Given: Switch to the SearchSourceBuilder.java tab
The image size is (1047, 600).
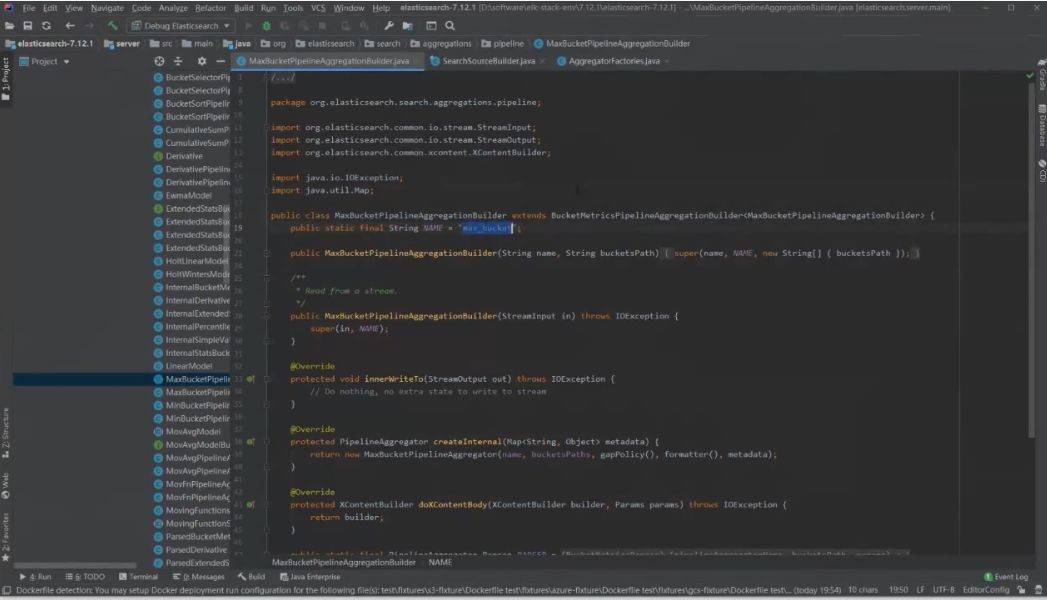Looking at the screenshot, I should point(488,61).
